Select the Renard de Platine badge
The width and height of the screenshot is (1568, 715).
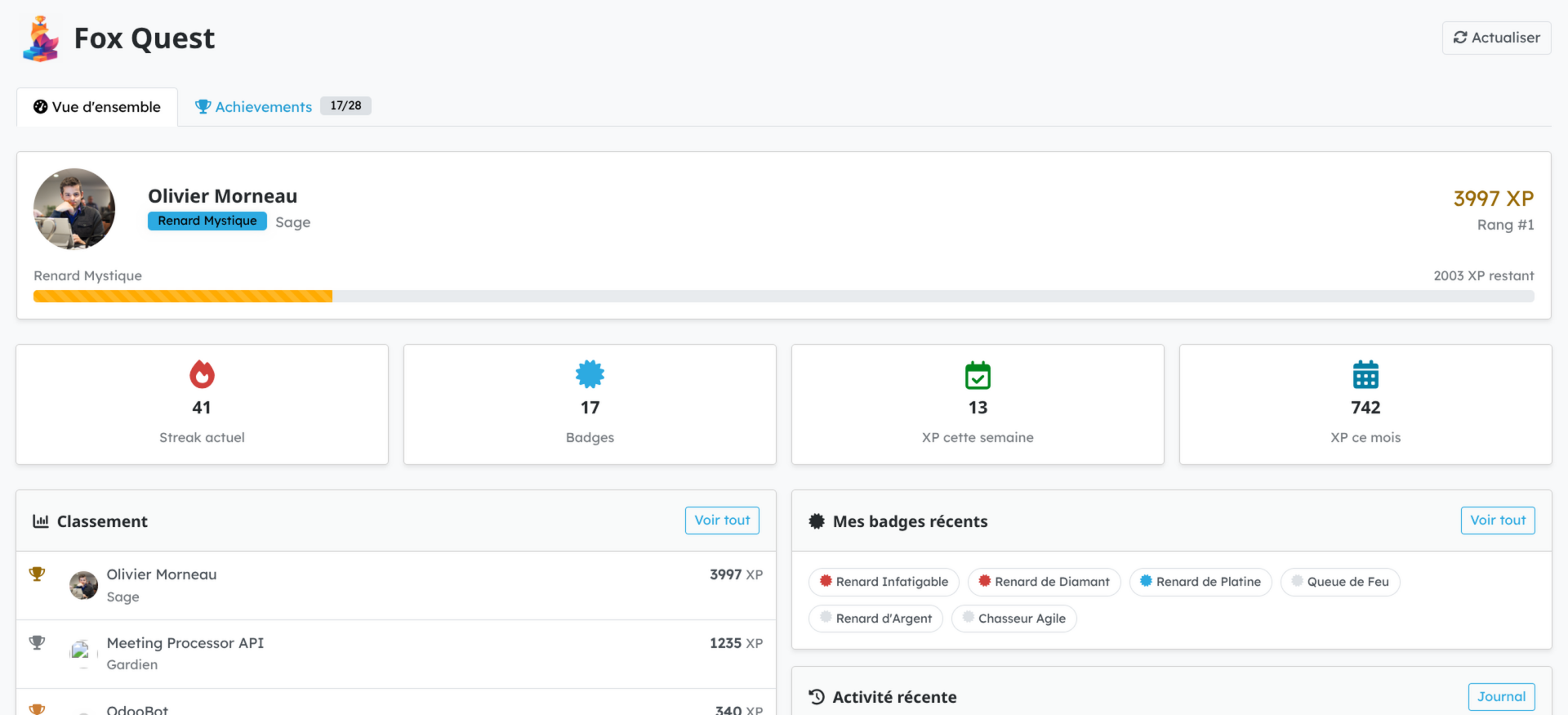point(1200,582)
